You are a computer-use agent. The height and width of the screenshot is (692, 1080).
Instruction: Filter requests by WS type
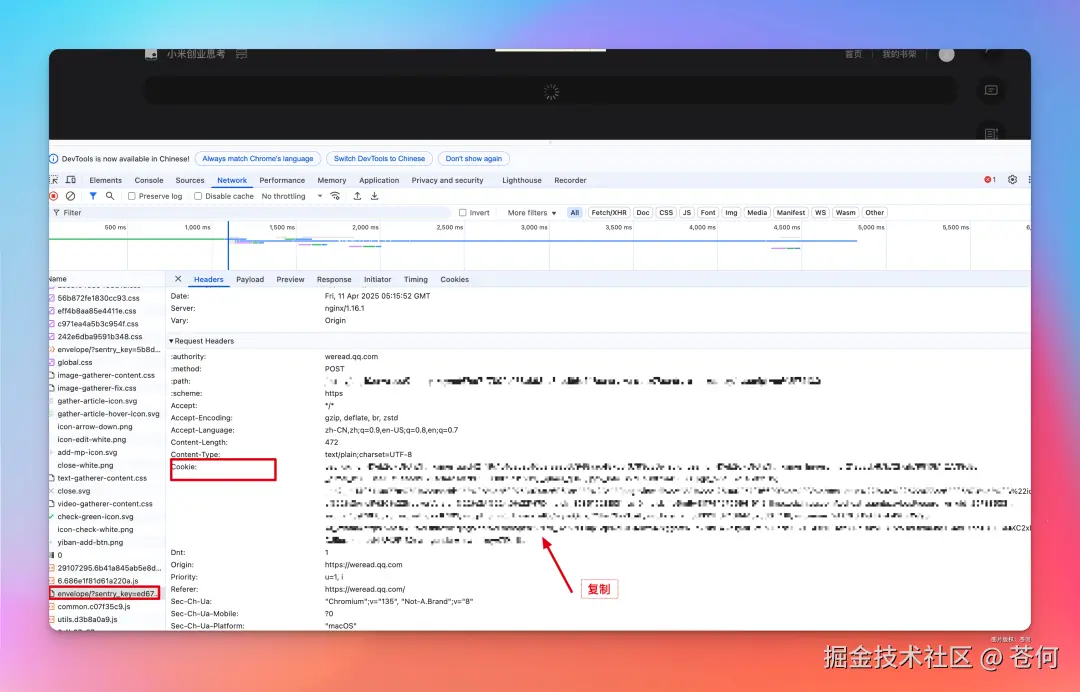[x=820, y=213]
